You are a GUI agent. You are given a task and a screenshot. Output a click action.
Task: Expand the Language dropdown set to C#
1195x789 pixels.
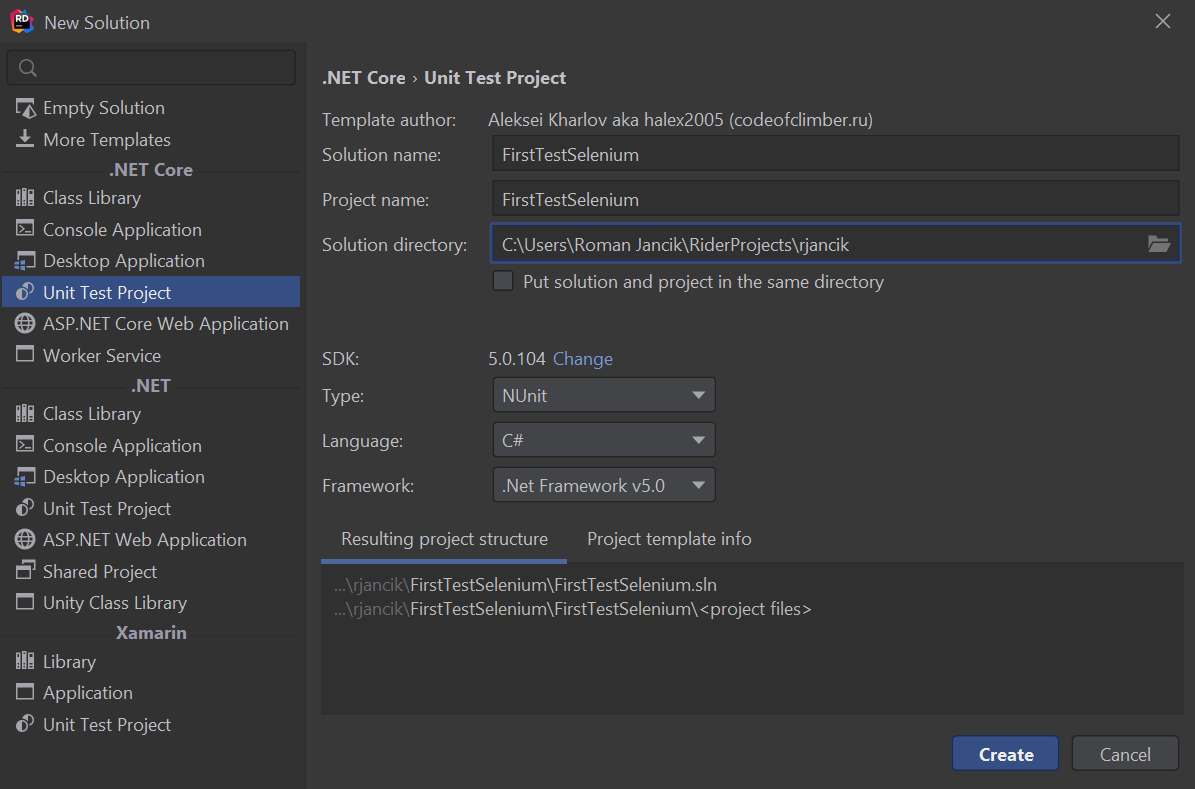coord(604,441)
